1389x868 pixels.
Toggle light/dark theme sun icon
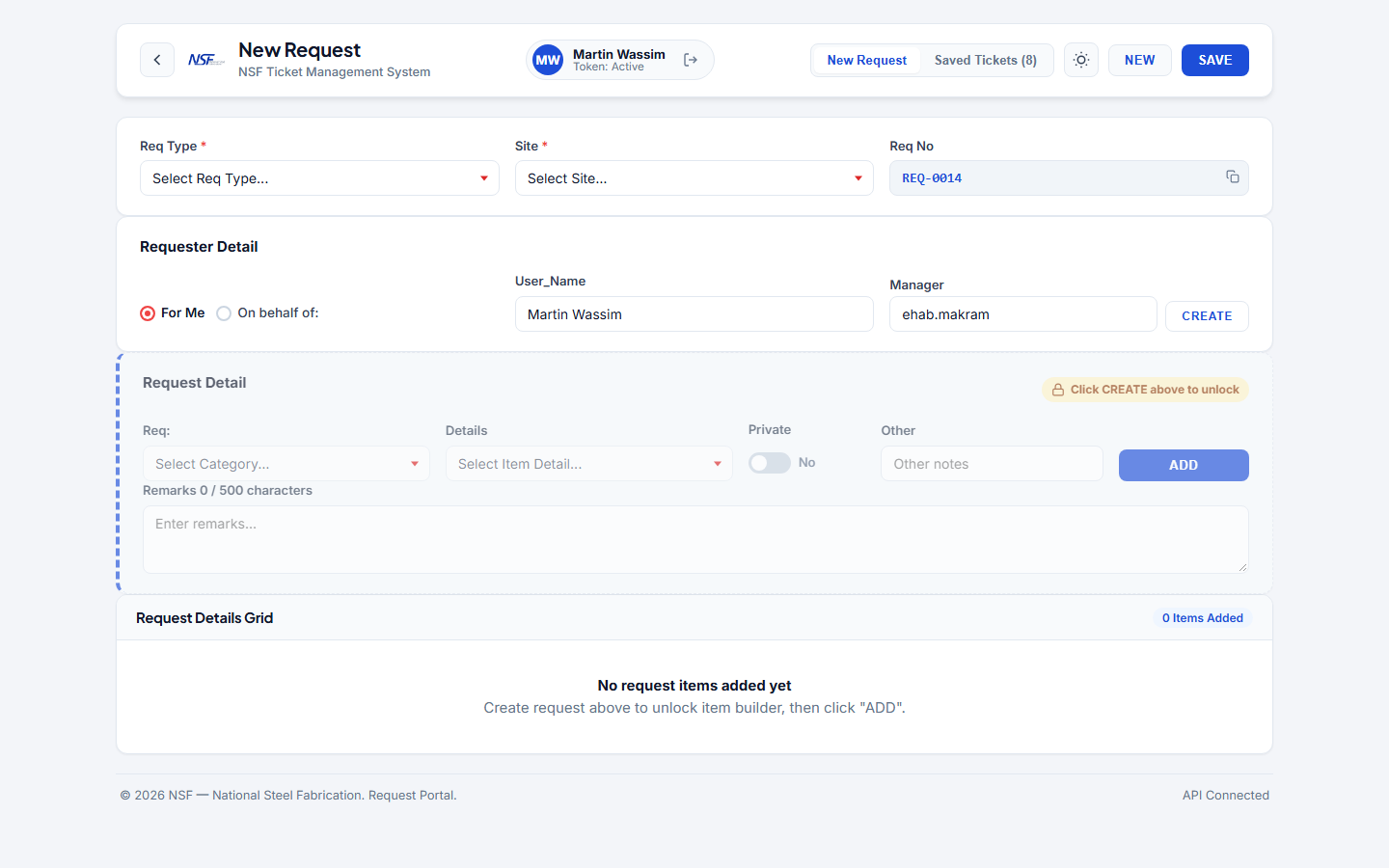1081,60
